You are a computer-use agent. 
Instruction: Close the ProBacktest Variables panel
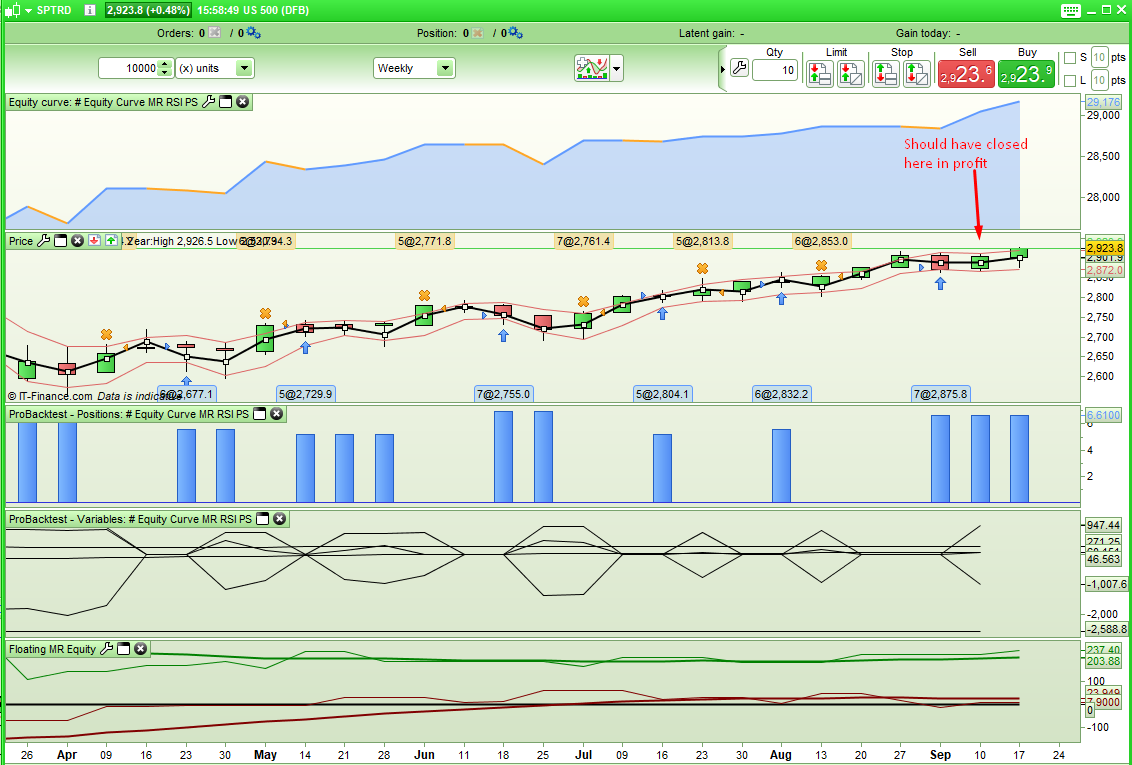pos(279,519)
